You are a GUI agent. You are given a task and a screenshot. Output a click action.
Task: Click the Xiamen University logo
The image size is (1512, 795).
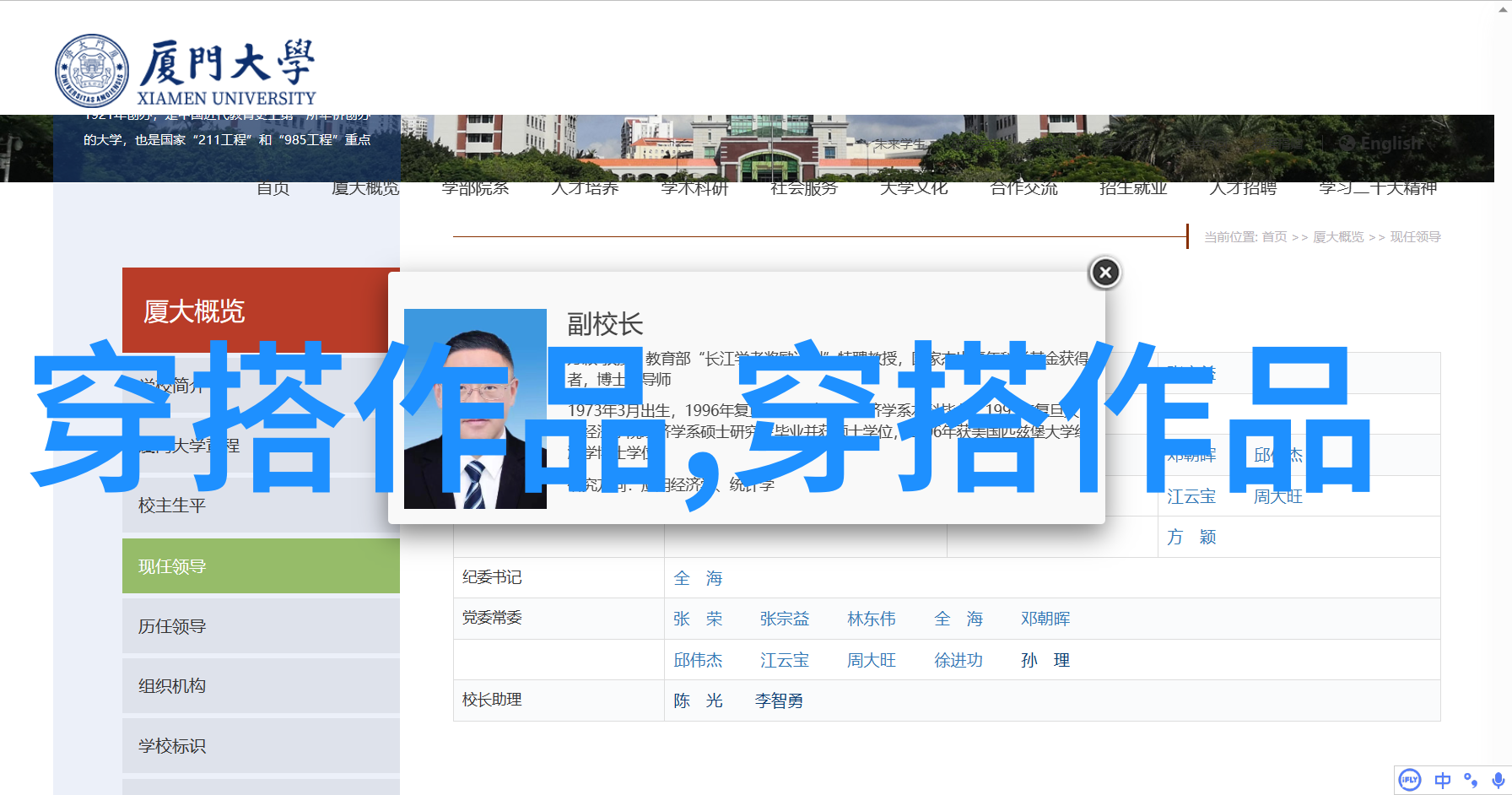coord(186,73)
